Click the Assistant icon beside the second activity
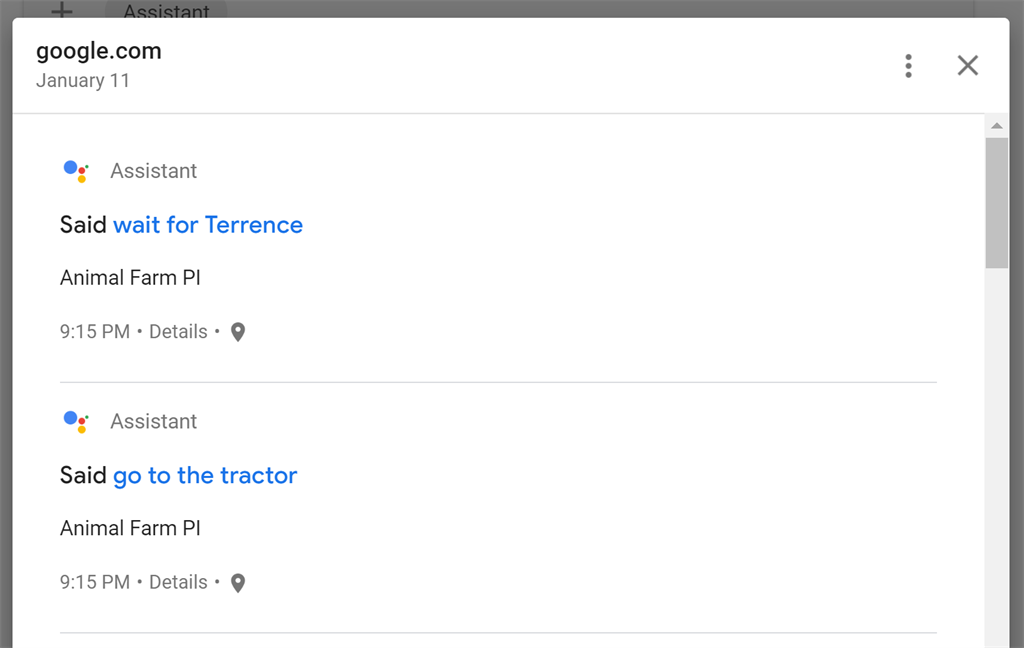The width and height of the screenshot is (1024, 648). point(74,421)
